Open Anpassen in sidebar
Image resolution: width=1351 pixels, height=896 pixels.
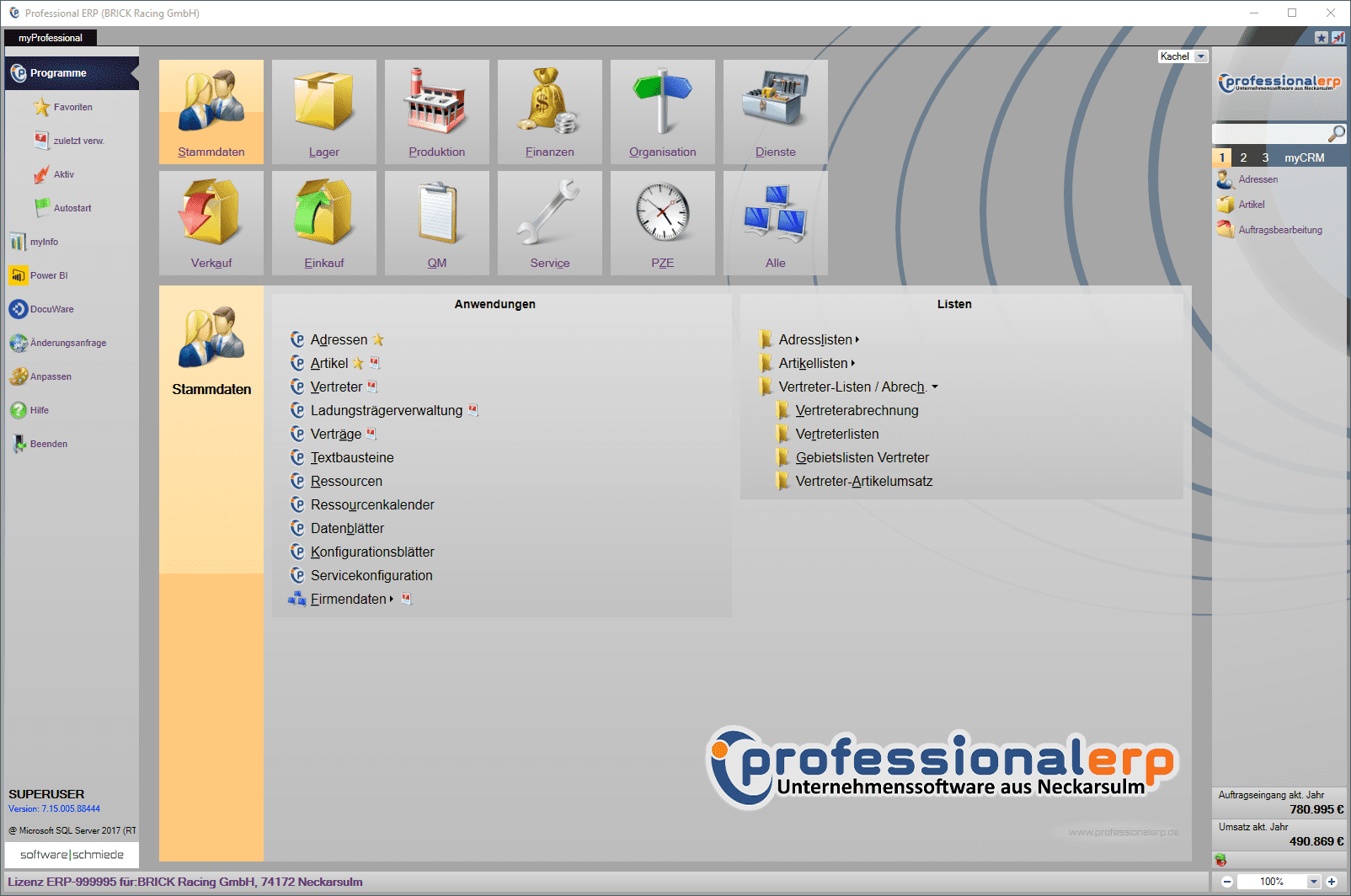(40, 376)
